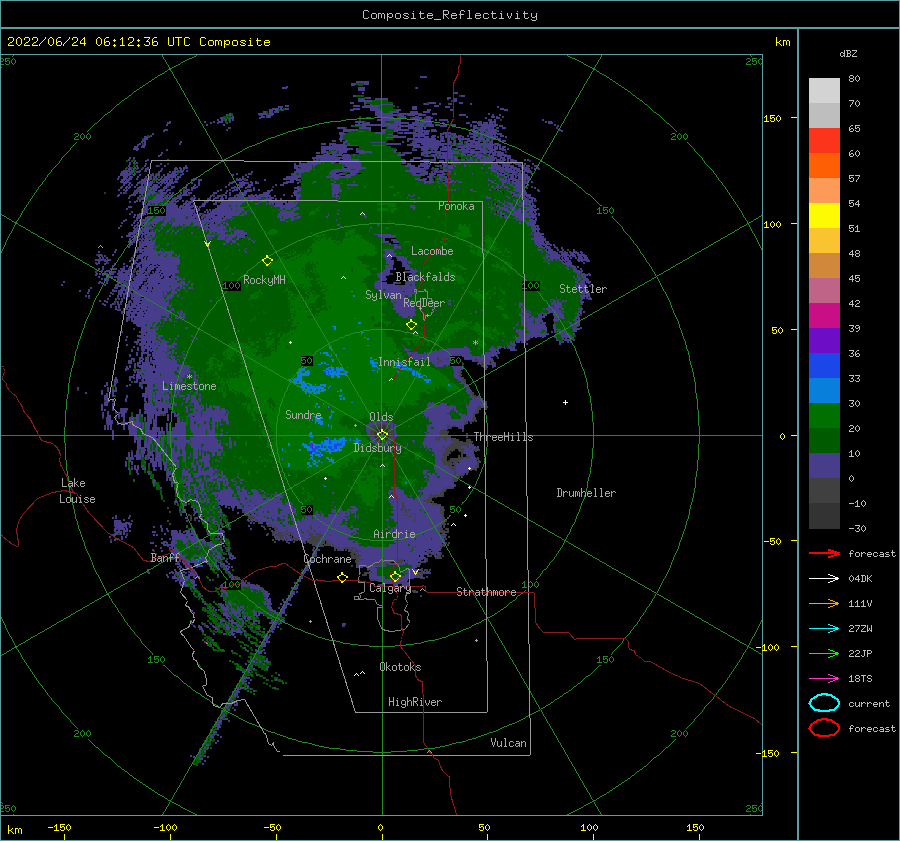Select the 65 dBZ red color swatch
The width and height of the screenshot is (900, 841).
coord(824,141)
